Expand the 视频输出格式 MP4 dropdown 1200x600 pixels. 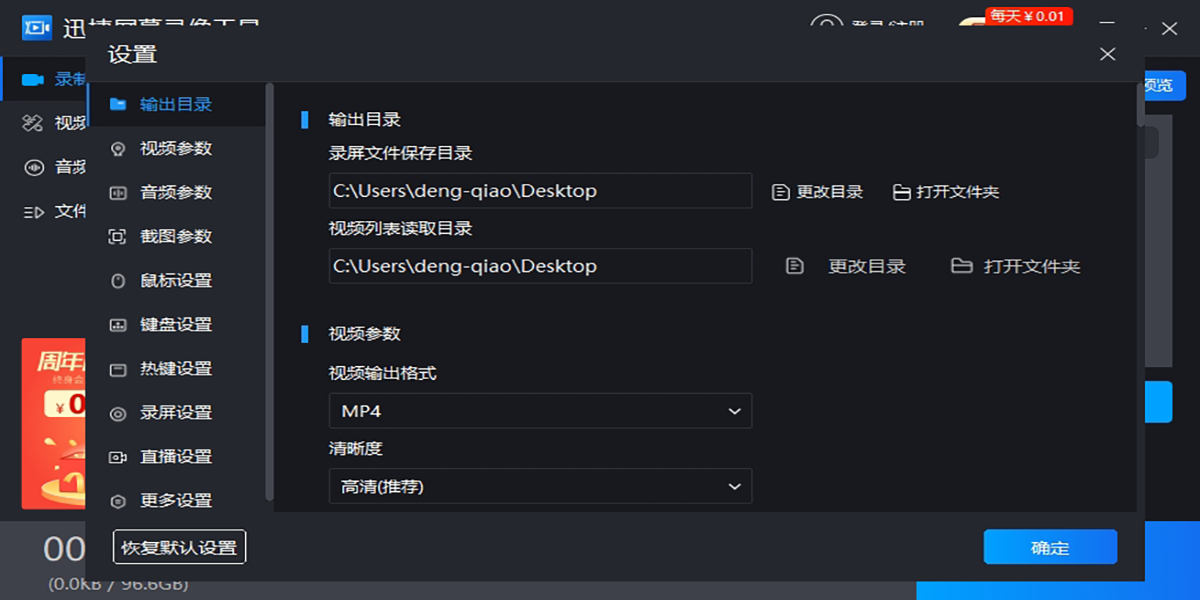[540, 411]
